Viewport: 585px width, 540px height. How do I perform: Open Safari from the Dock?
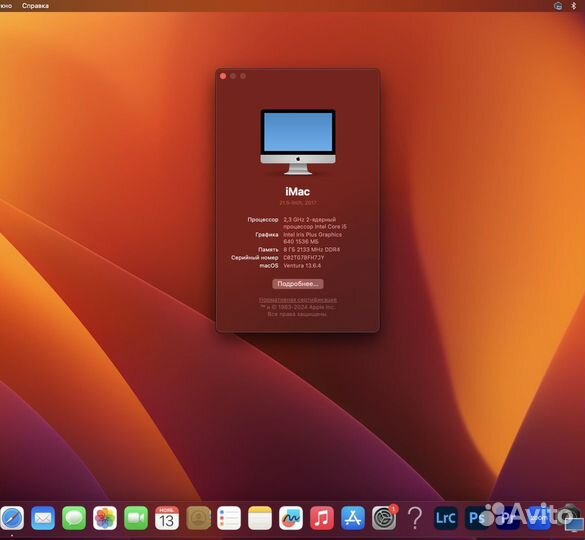tap(12, 518)
